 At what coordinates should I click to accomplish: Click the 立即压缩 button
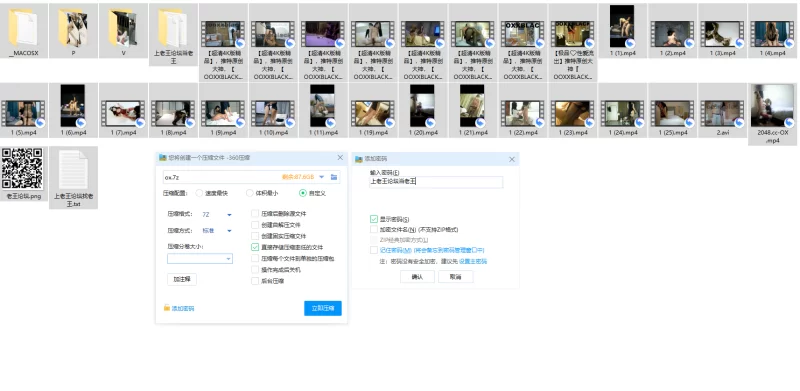pos(322,308)
